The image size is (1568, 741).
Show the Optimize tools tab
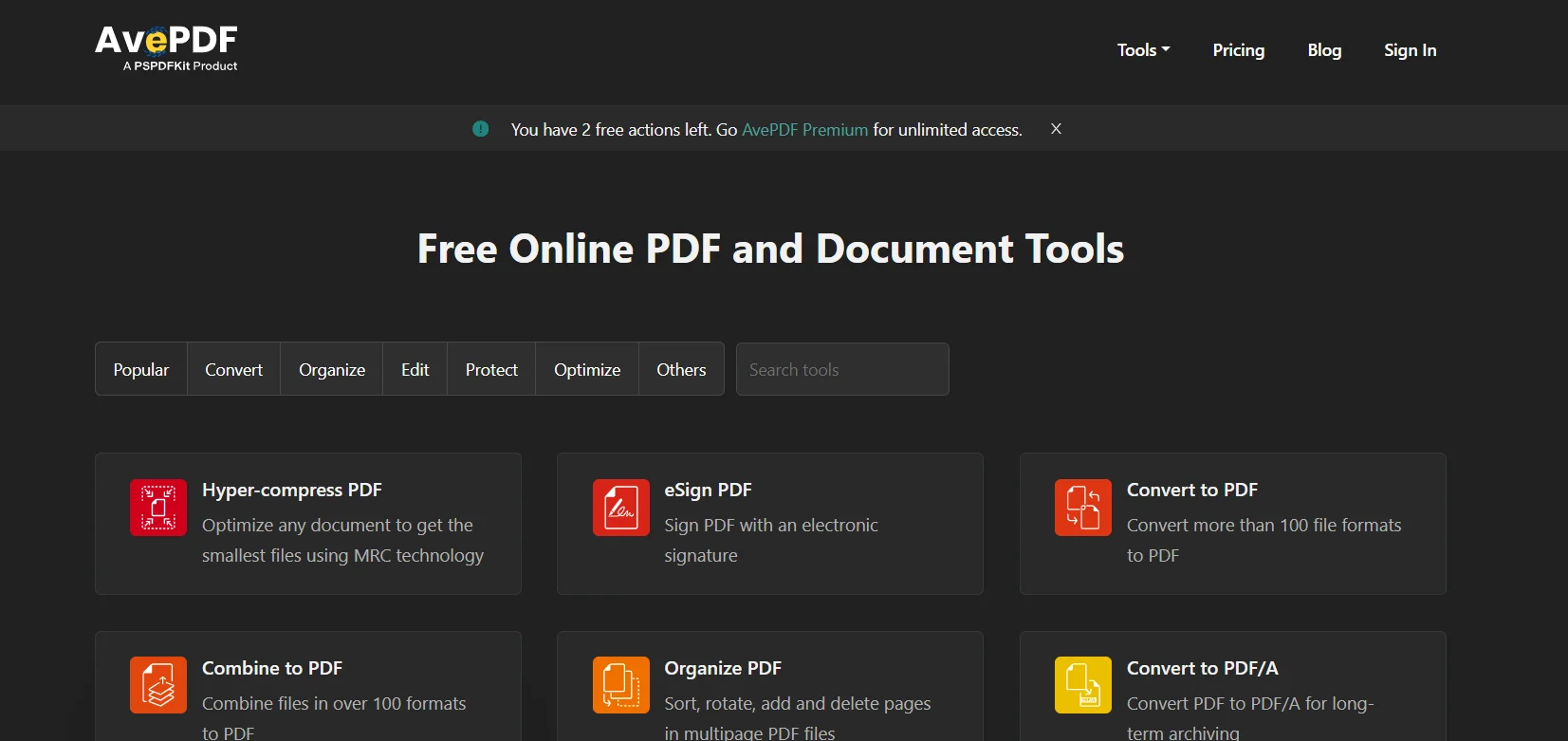tap(587, 369)
